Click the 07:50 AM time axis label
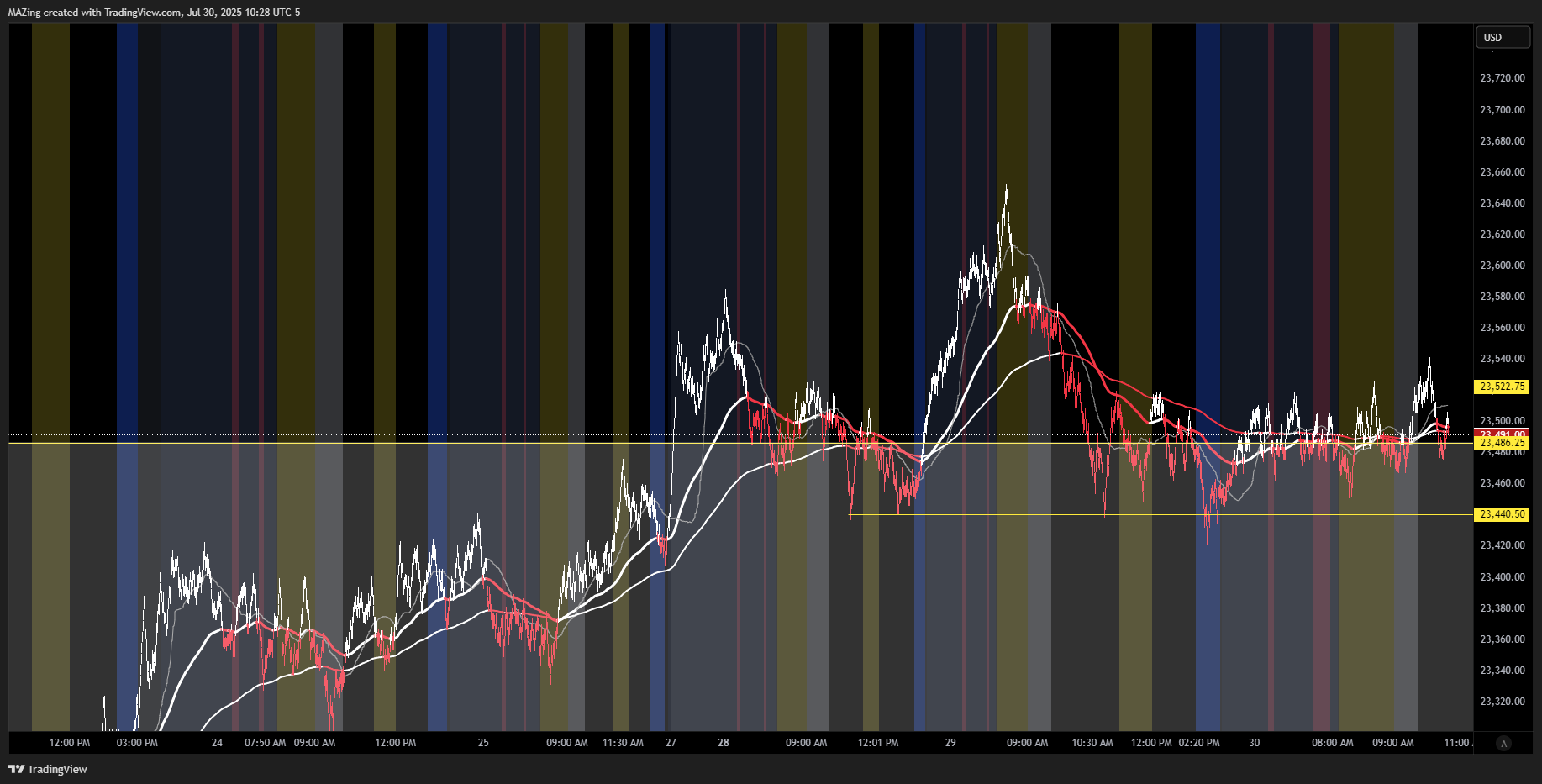Viewport: 1542px width, 784px height. [266, 743]
